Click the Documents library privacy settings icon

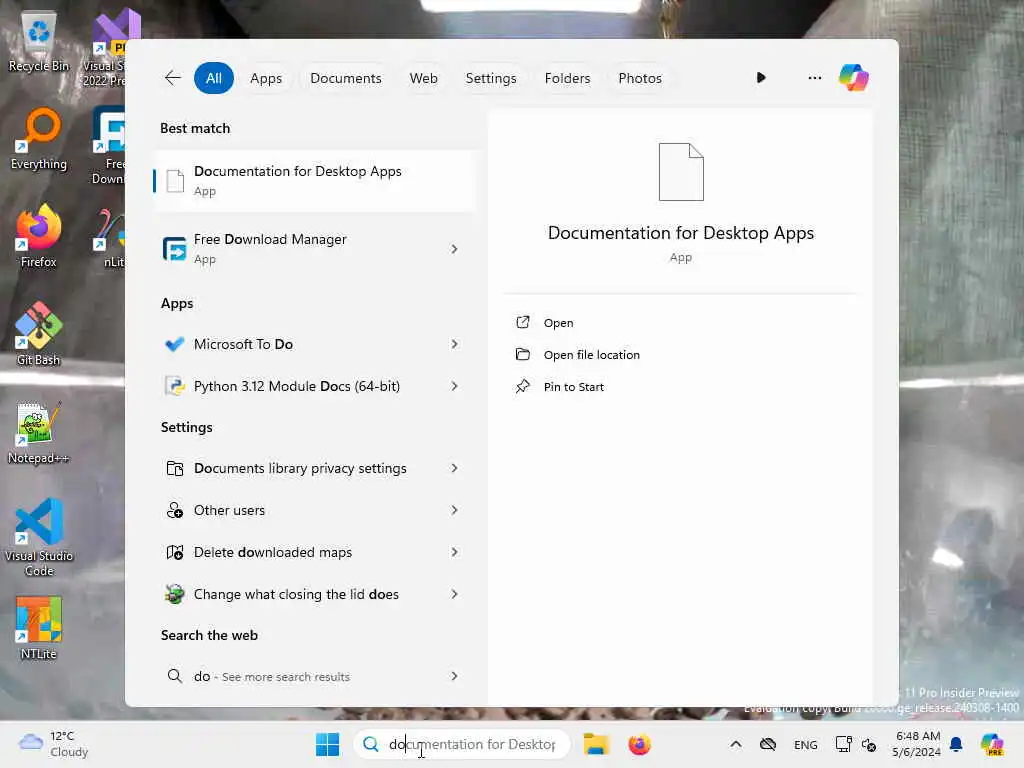[174, 468]
